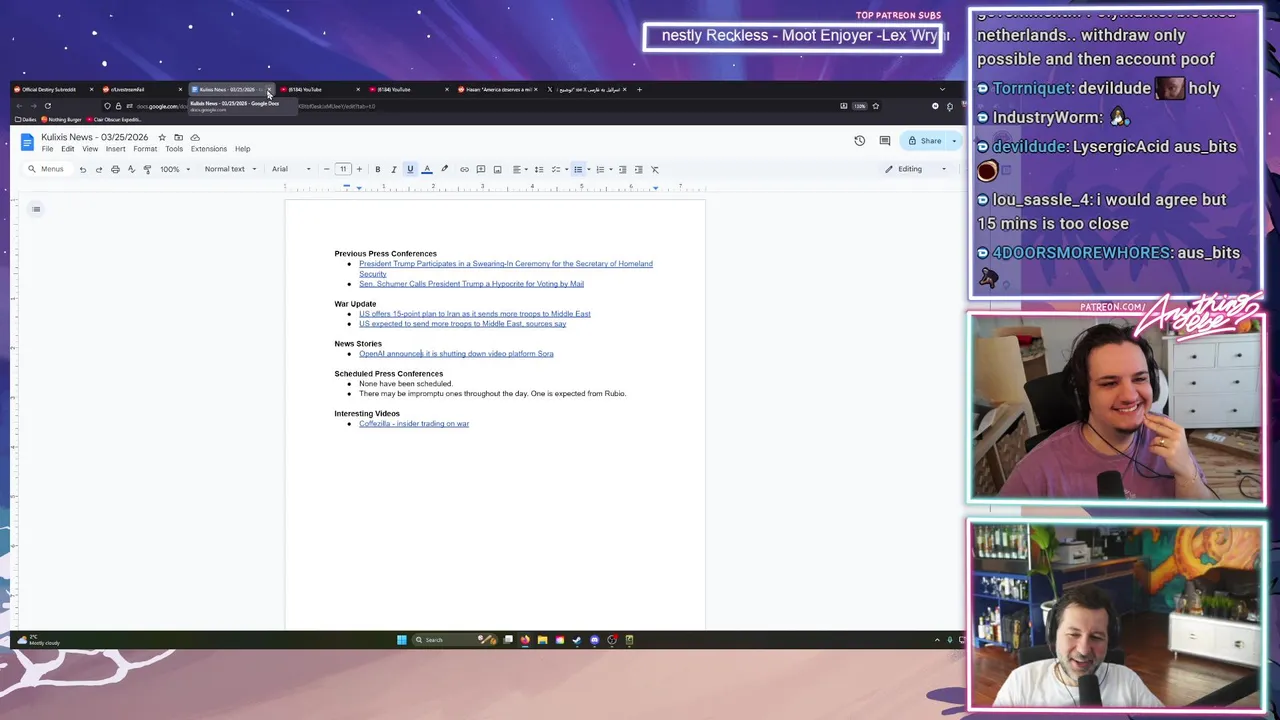Click the cloud document status icon
This screenshot has height=720, width=1280.
pos(195,137)
